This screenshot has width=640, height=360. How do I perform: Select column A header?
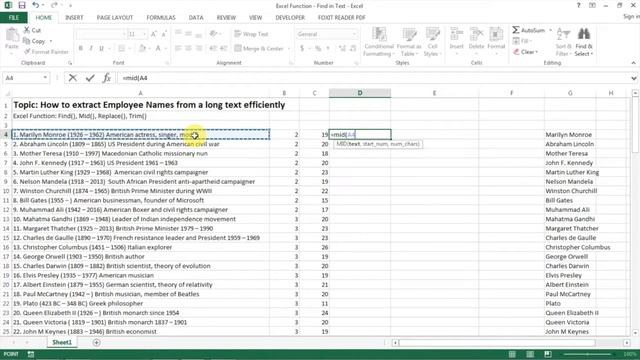140,93
